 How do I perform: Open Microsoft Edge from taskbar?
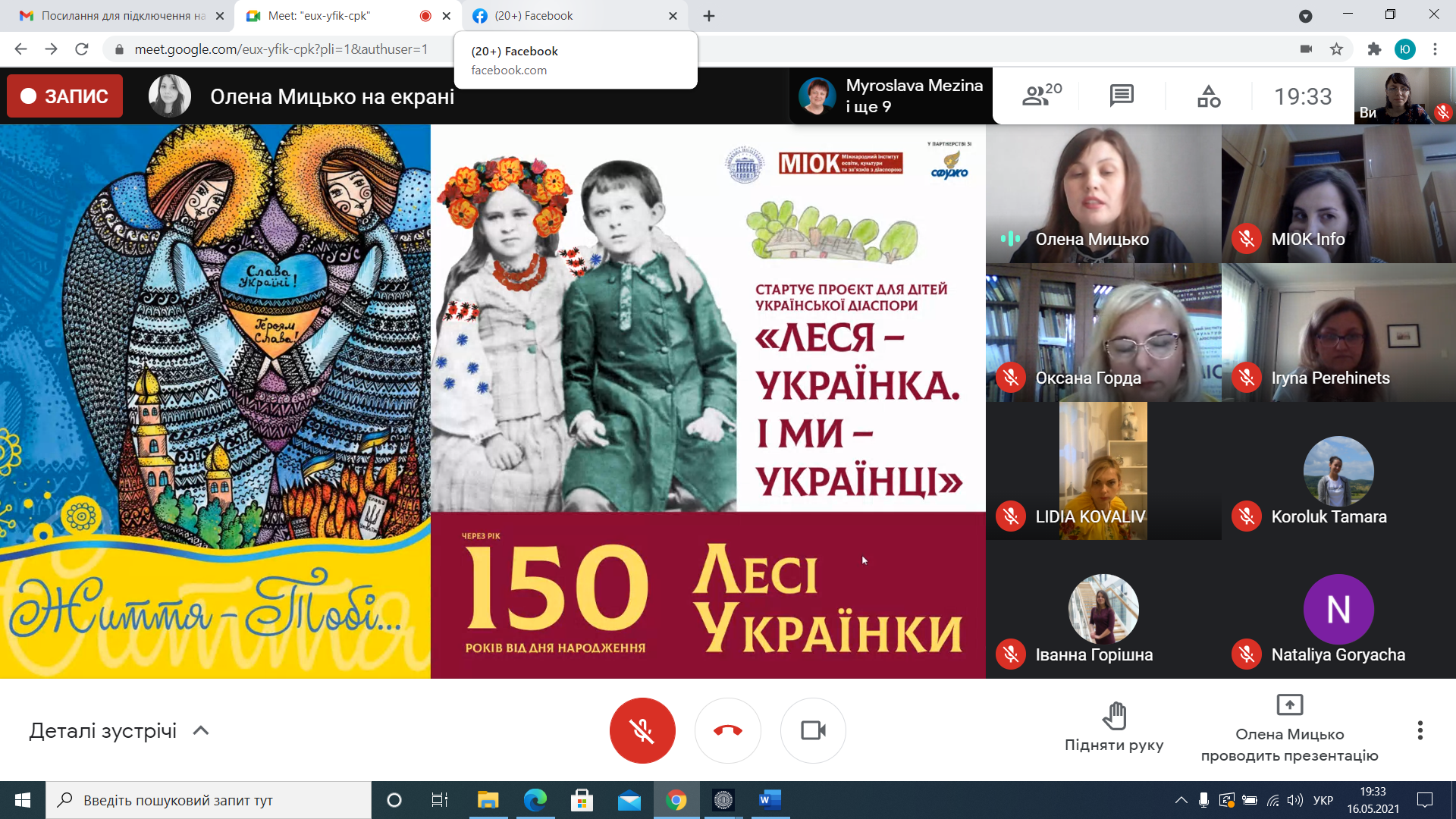tap(535, 800)
